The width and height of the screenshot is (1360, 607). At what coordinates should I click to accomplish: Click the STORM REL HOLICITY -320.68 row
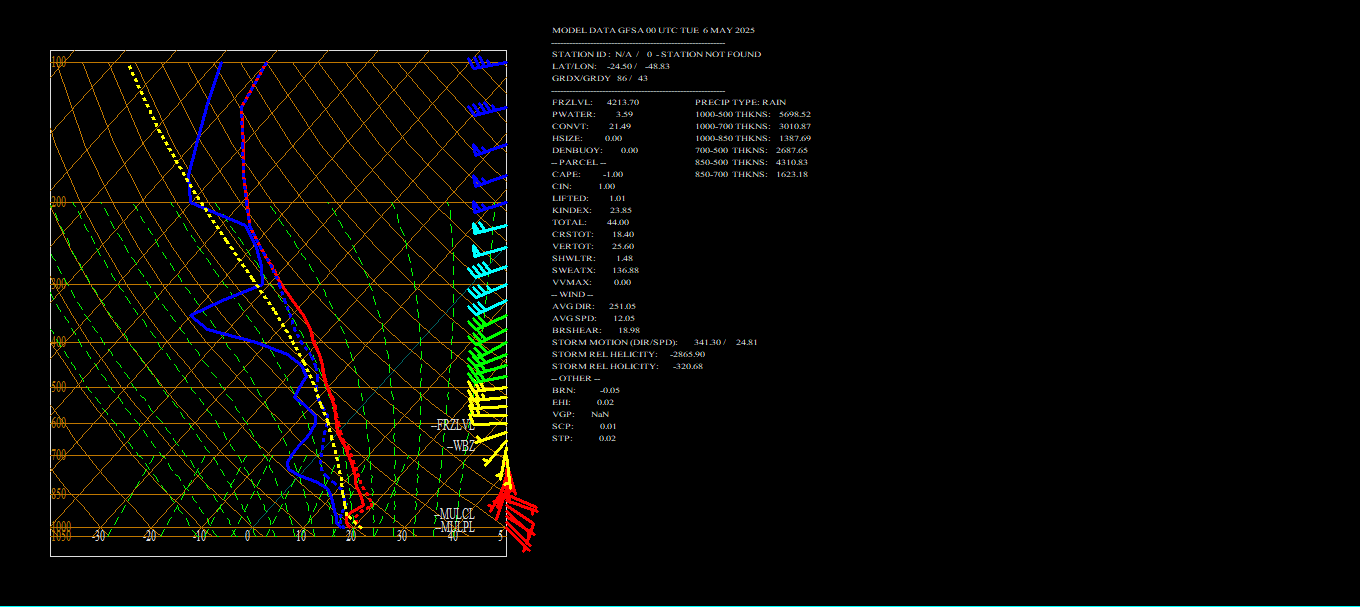click(x=627, y=366)
